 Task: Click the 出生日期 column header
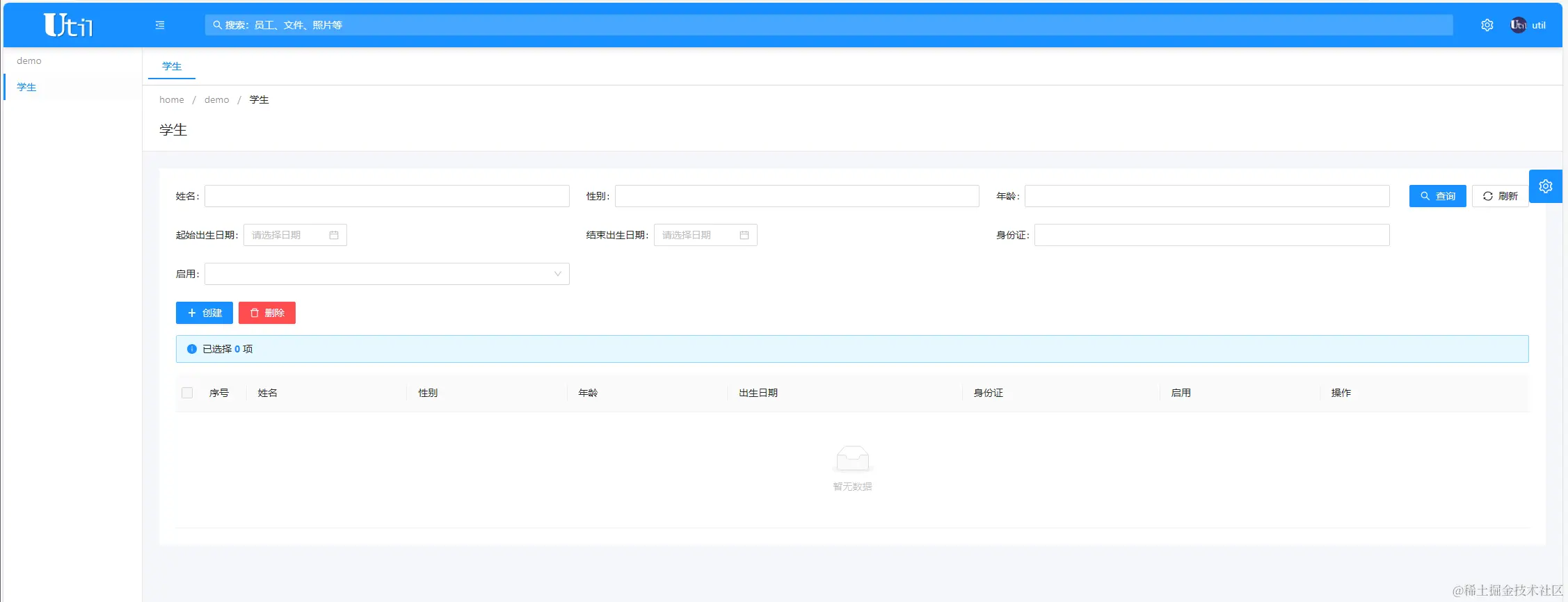pyautogui.click(x=758, y=393)
